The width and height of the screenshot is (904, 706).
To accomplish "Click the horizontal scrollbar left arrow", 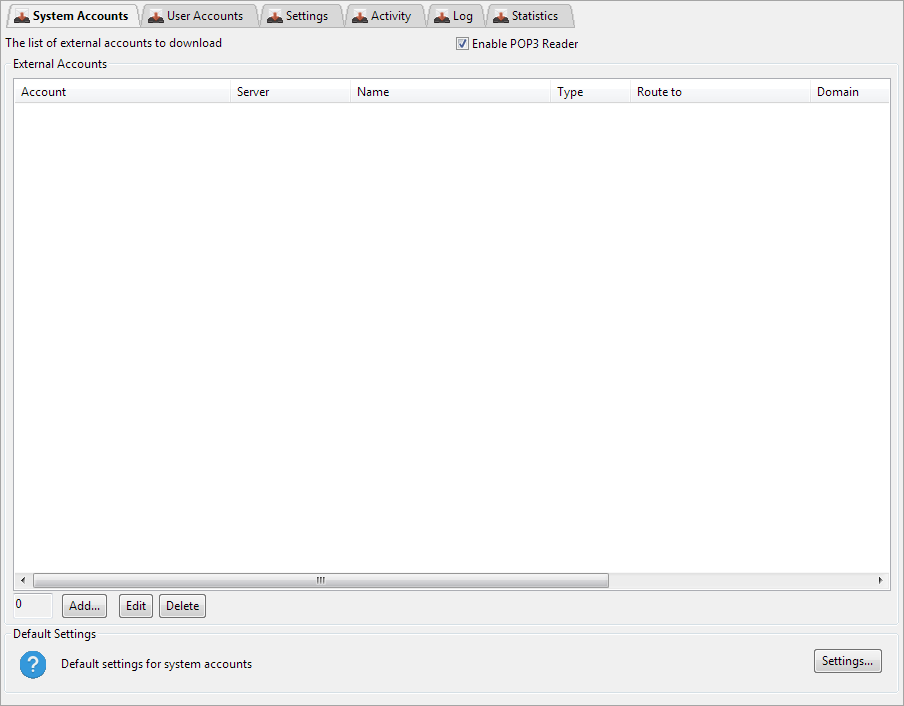I will (23, 580).
